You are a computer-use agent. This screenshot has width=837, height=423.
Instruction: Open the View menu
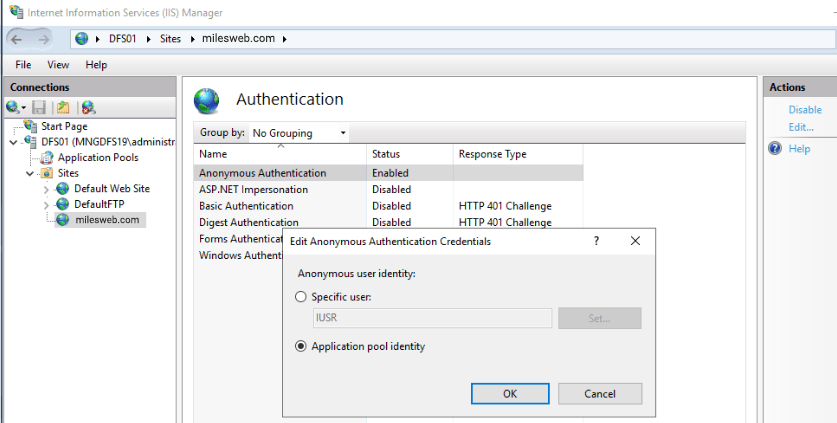point(58,65)
